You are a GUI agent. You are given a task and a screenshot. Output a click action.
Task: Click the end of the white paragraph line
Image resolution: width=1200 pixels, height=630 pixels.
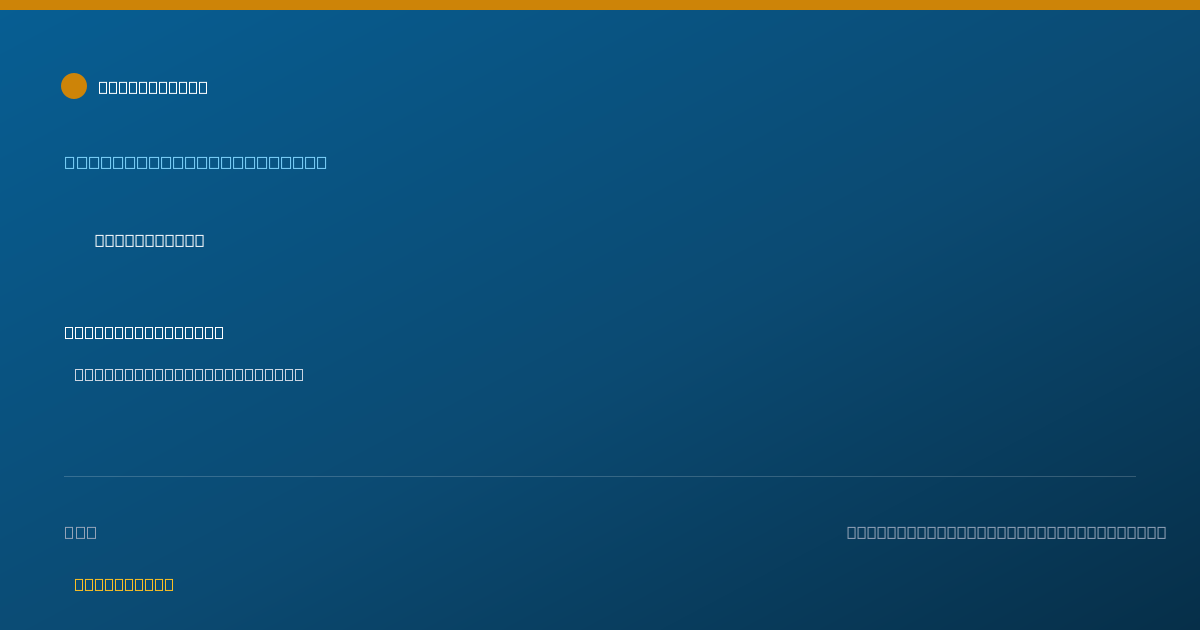point(299,374)
